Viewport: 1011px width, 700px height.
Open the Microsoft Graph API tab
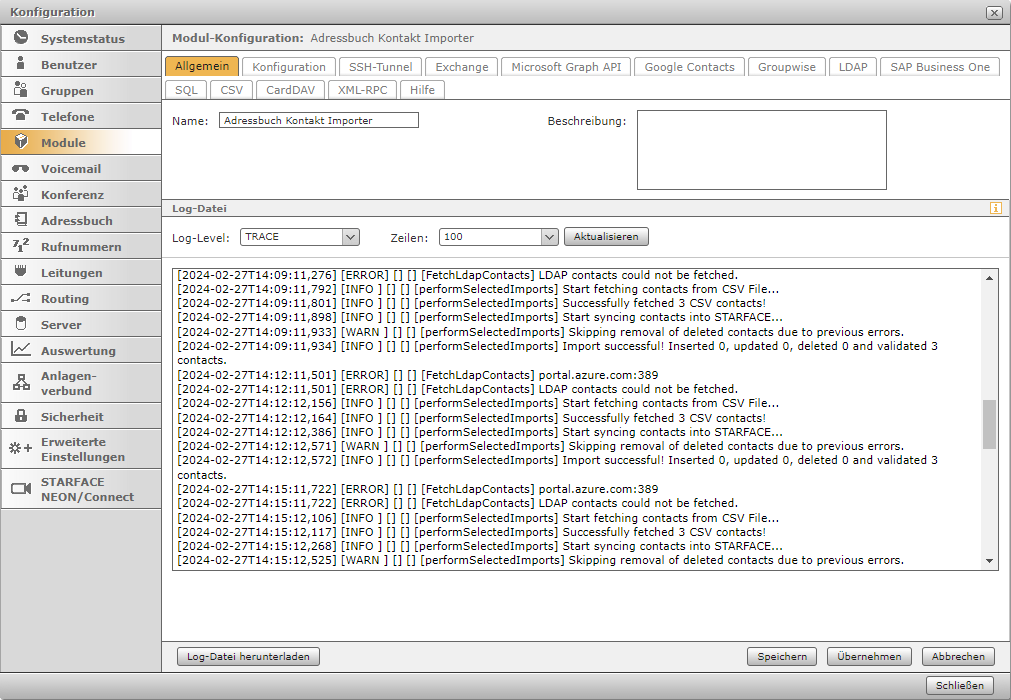pos(566,67)
